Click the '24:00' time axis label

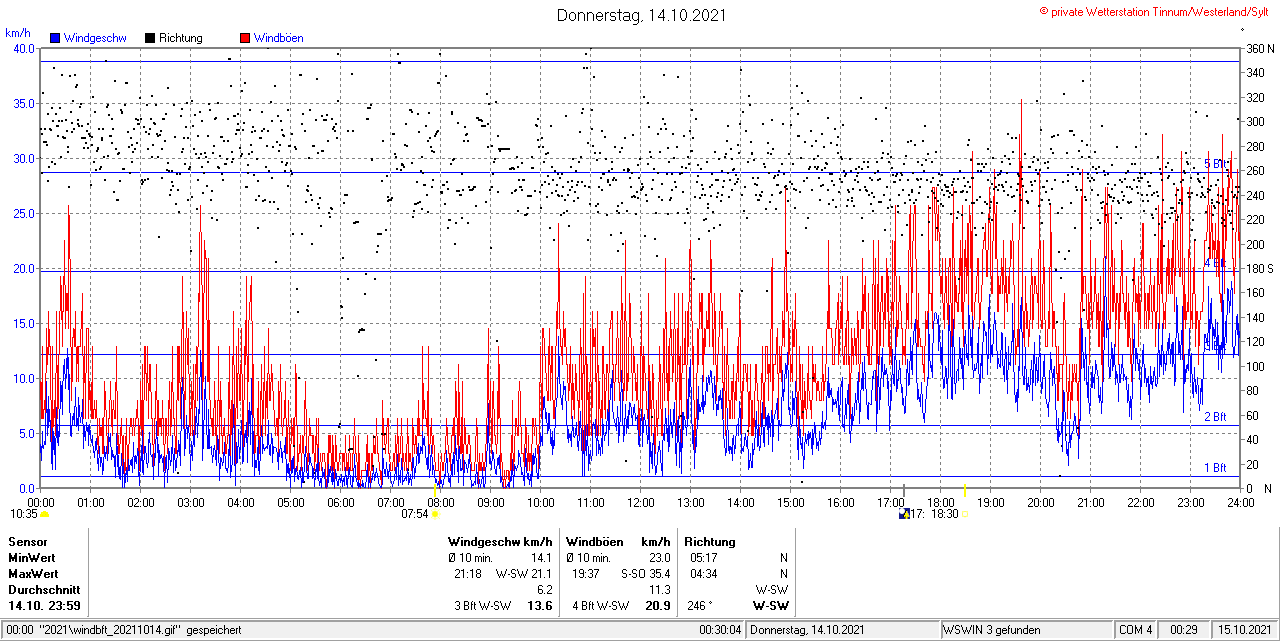(x=1240, y=502)
